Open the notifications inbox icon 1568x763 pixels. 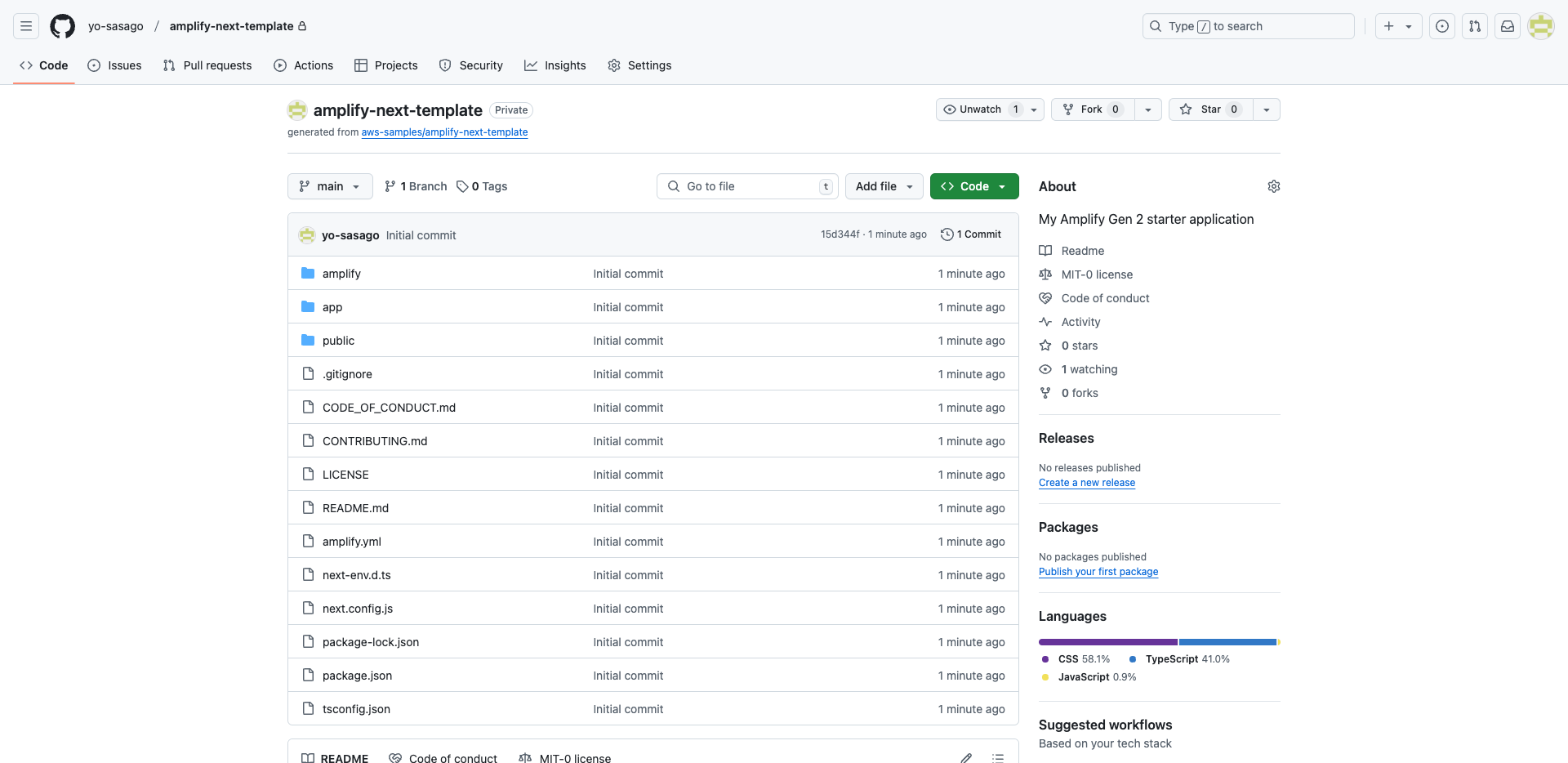click(1508, 26)
